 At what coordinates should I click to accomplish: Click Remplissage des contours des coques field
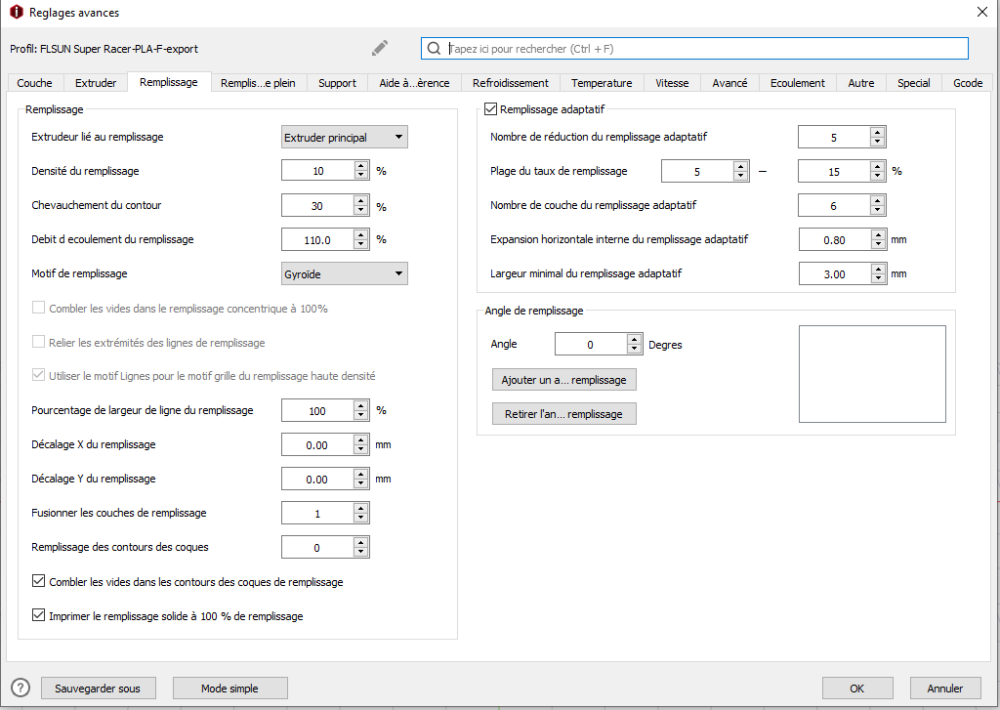pos(318,547)
